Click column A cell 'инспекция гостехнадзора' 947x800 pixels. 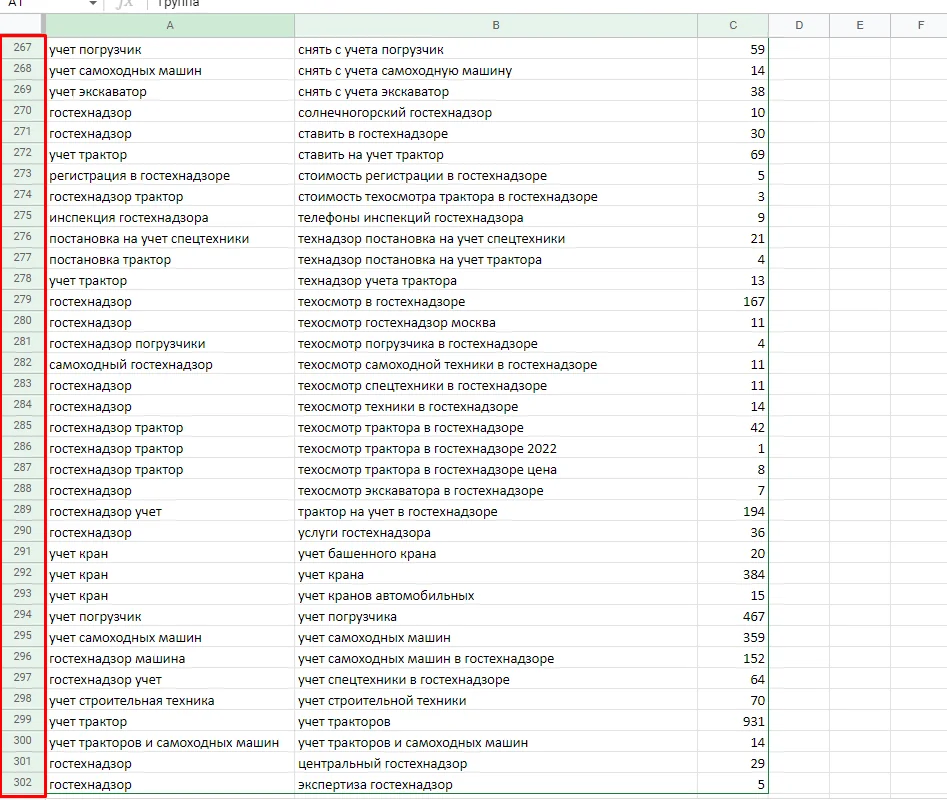pos(170,217)
